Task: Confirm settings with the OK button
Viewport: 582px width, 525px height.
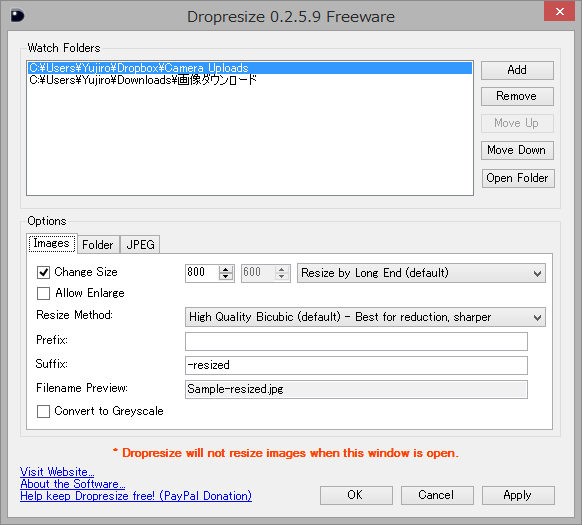Action: coord(356,495)
